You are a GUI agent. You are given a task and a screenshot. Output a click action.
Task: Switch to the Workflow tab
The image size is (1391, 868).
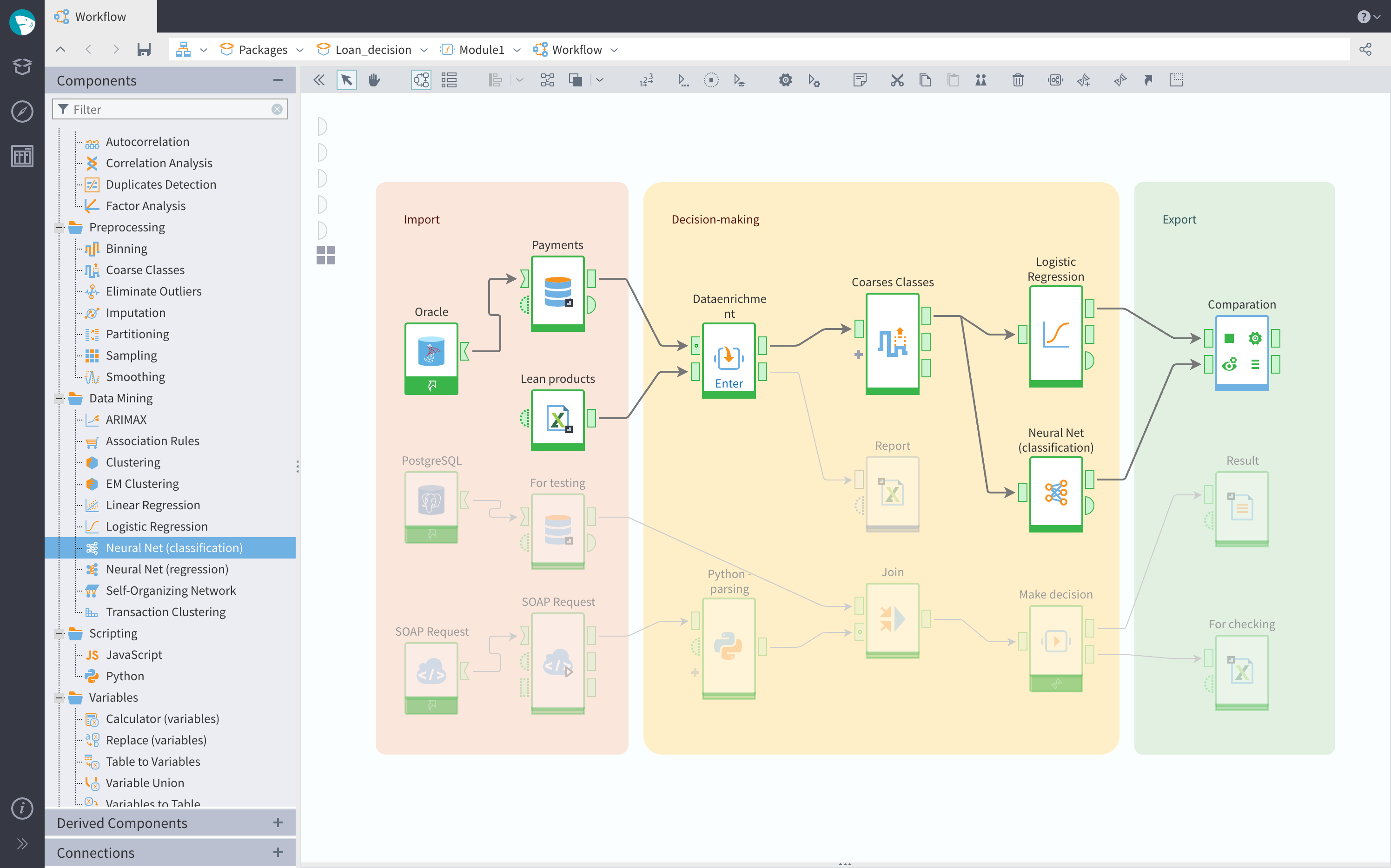click(x=99, y=17)
